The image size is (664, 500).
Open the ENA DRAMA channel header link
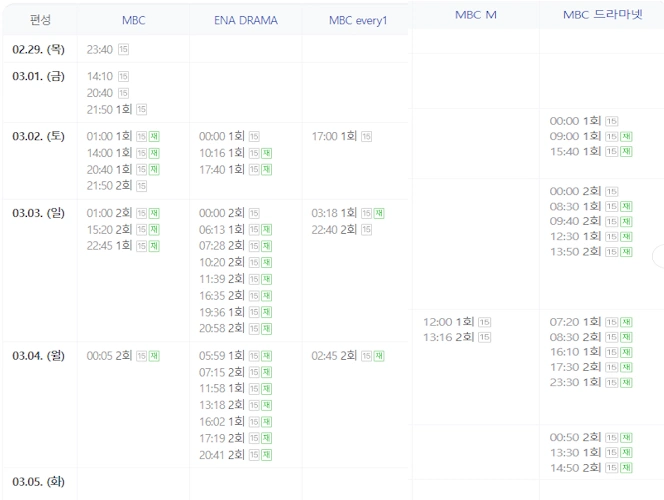[246, 20]
